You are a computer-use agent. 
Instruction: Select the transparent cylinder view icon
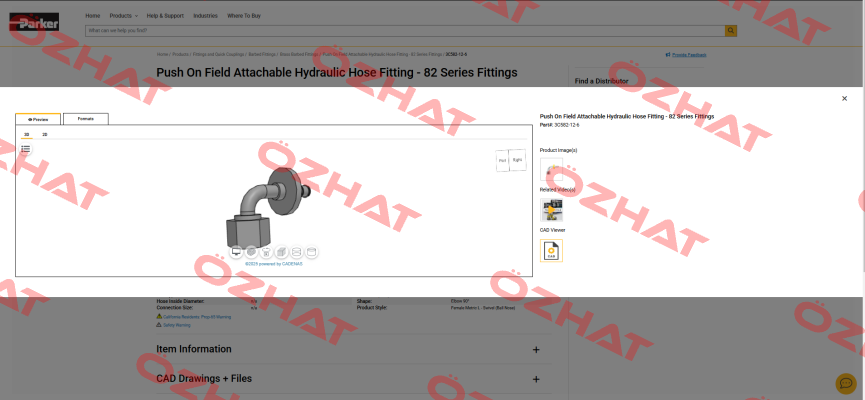[311, 252]
